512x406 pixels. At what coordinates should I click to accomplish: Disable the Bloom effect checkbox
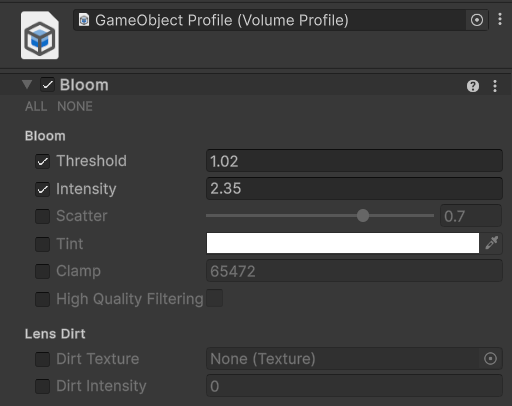[47, 85]
